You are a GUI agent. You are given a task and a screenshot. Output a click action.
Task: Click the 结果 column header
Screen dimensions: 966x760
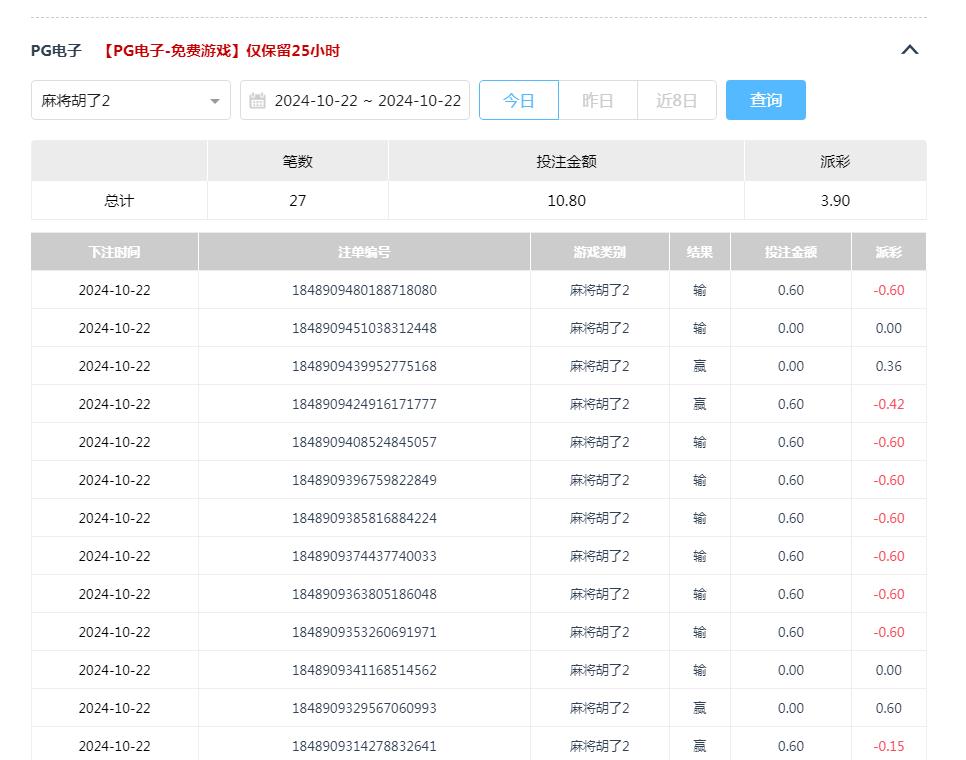(x=699, y=252)
